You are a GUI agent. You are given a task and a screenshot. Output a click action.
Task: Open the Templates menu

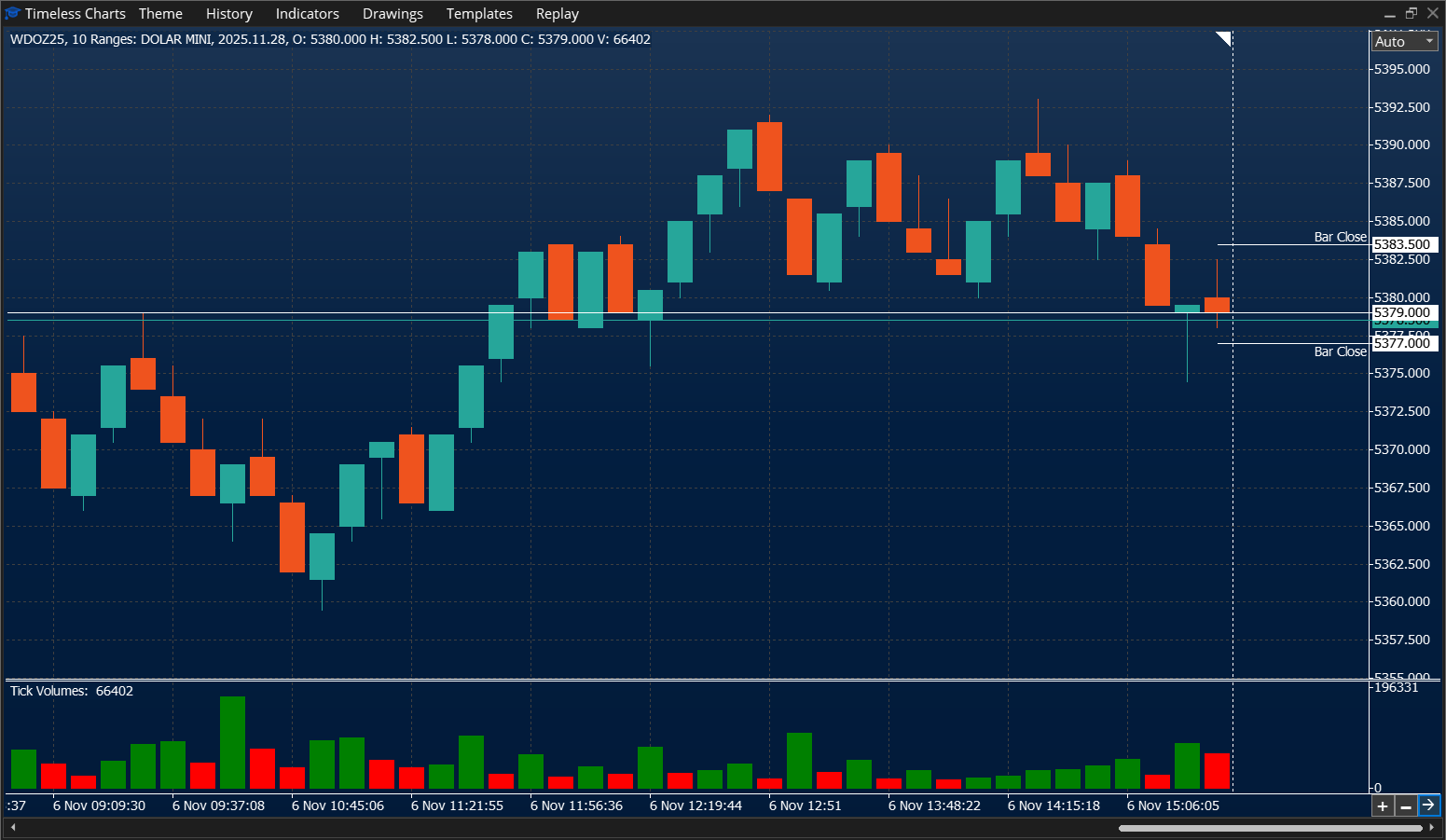(x=479, y=13)
